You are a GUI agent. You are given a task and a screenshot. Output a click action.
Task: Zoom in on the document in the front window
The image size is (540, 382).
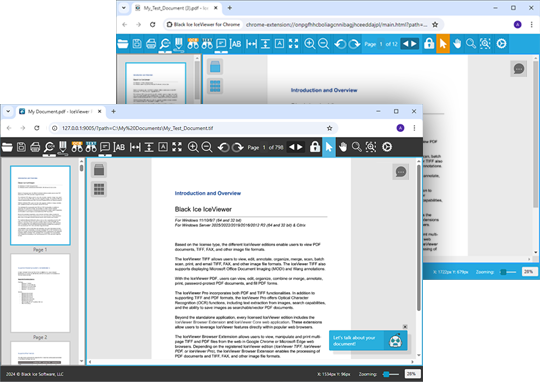coord(193,147)
